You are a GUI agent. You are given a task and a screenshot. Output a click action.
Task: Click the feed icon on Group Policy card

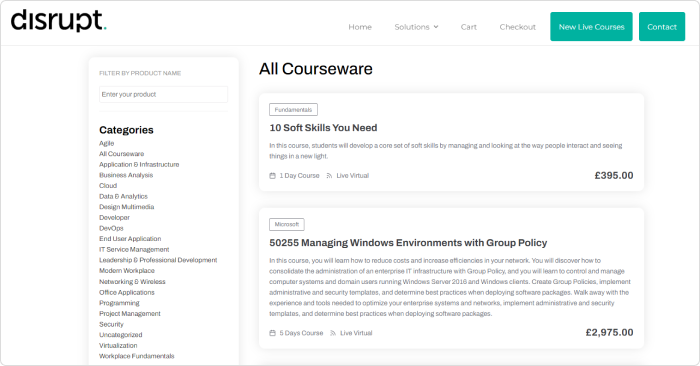point(333,333)
